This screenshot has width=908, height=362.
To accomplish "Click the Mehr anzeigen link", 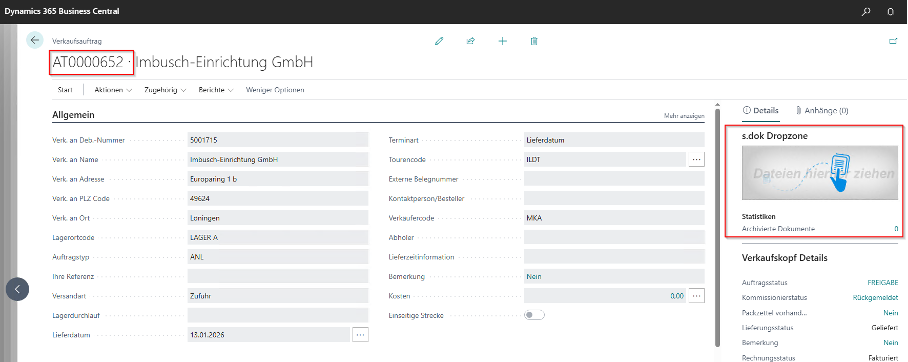I will click(684, 116).
